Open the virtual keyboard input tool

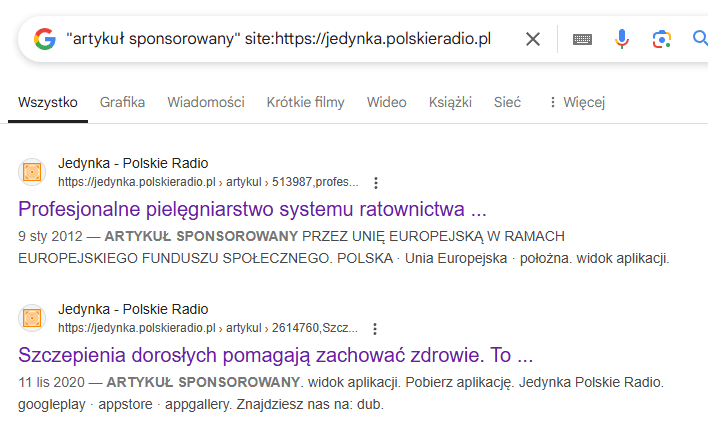[582, 39]
